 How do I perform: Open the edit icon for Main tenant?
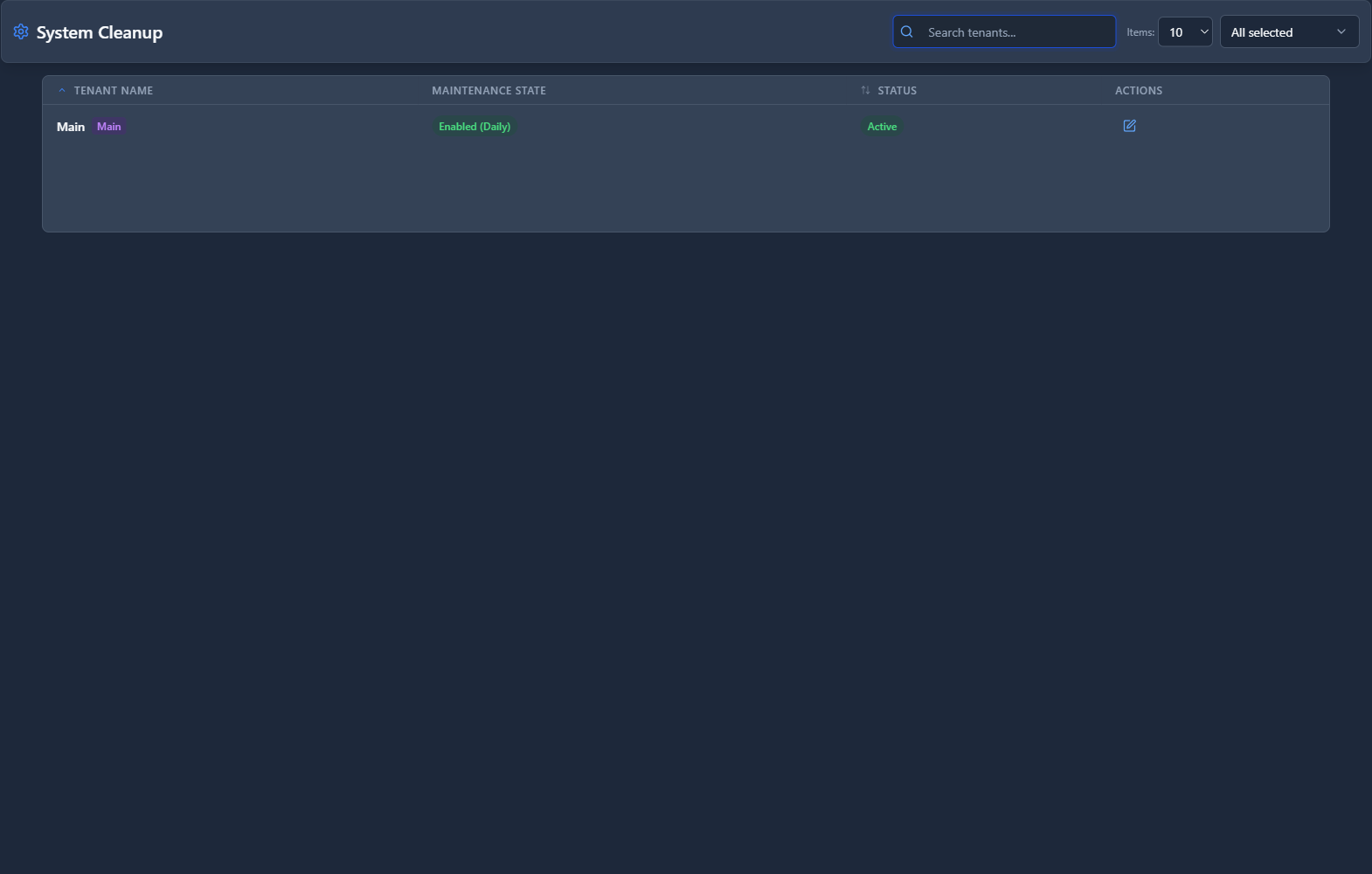coord(1129,126)
